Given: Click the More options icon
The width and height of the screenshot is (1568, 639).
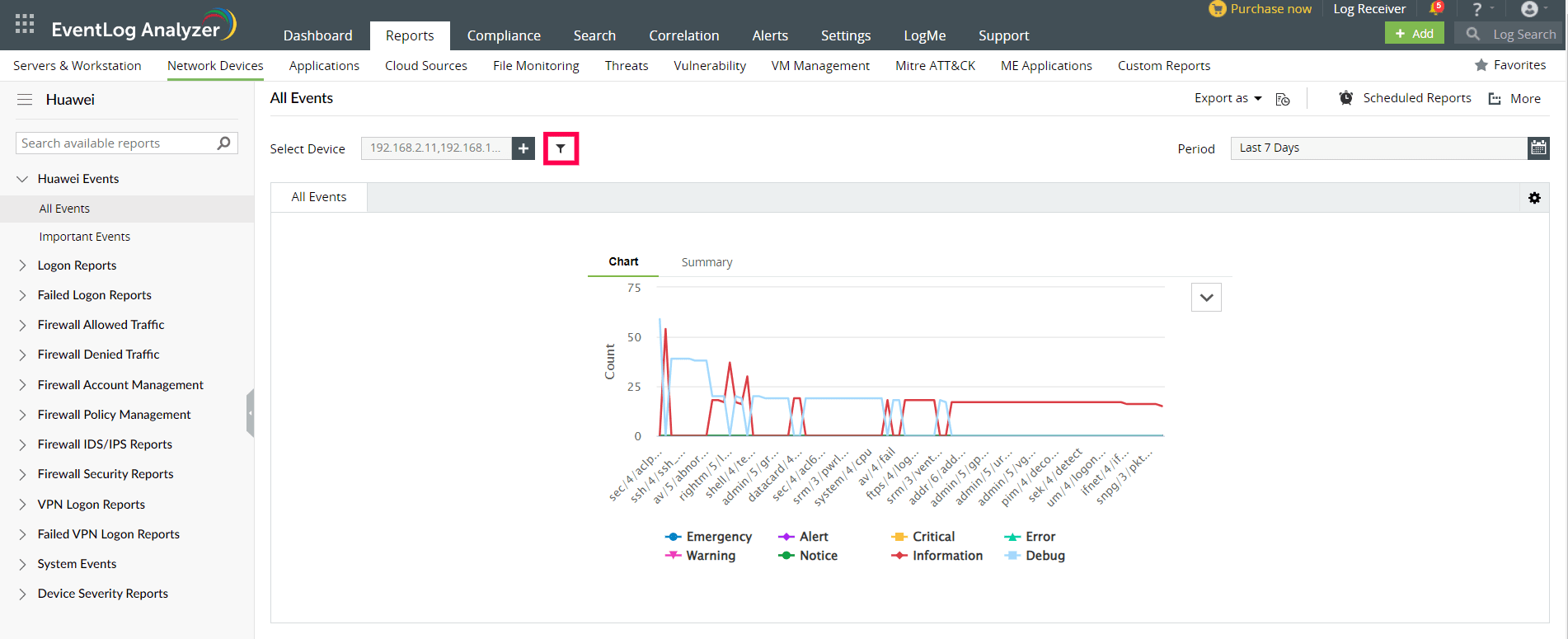Looking at the screenshot, I should click(1495, 99).
